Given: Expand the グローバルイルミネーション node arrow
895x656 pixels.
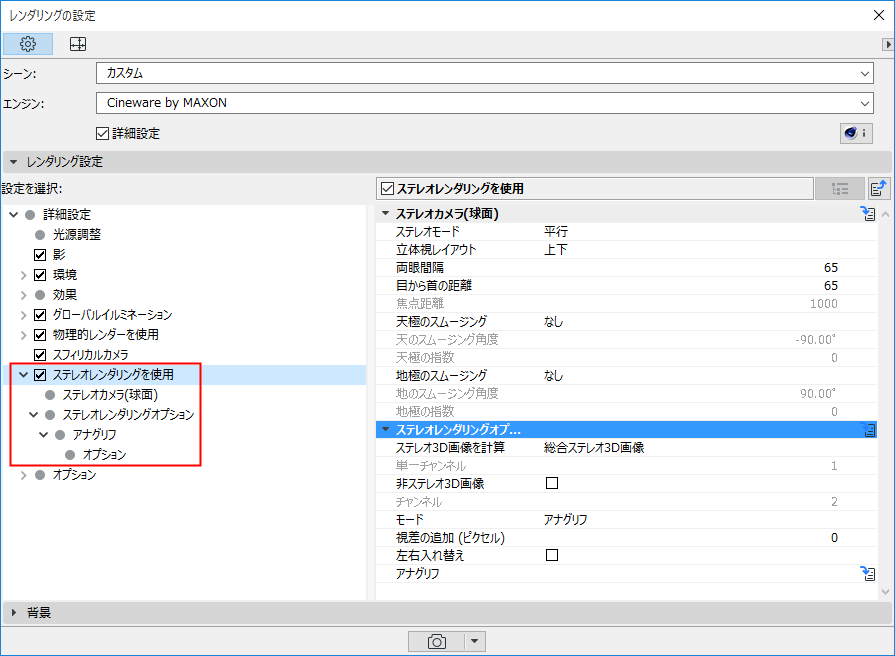Looking at the screenshot, I should tap(23, 315).
